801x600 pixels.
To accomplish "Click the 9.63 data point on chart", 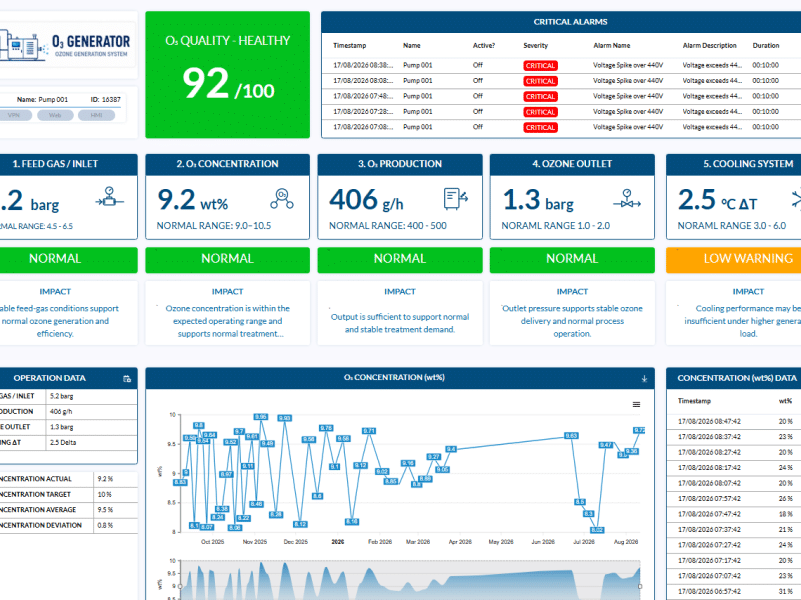I will click(571, 436).
